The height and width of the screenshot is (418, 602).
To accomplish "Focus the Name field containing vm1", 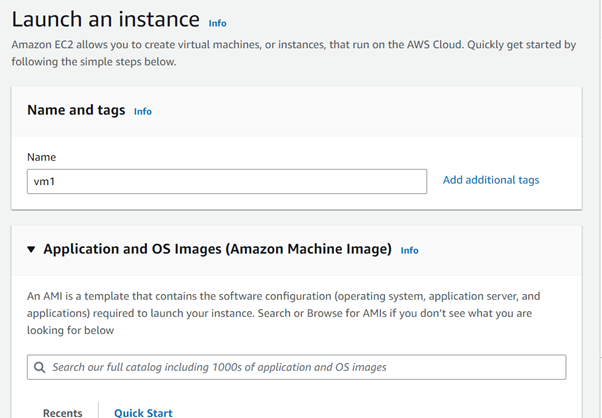I will click(227, 182).
